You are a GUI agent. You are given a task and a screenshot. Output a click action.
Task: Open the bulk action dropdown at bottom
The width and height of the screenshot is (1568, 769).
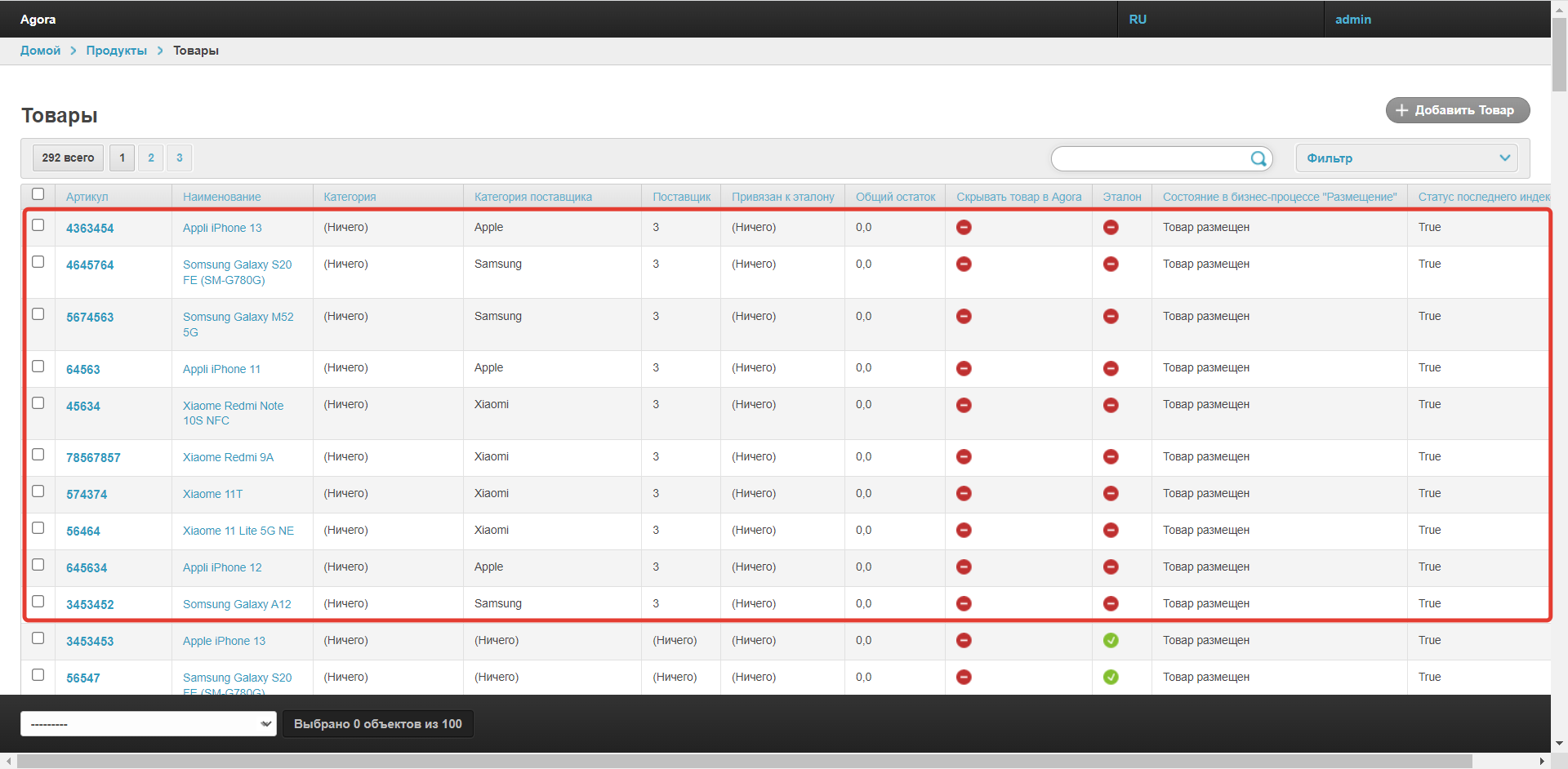tap(149, 724)
